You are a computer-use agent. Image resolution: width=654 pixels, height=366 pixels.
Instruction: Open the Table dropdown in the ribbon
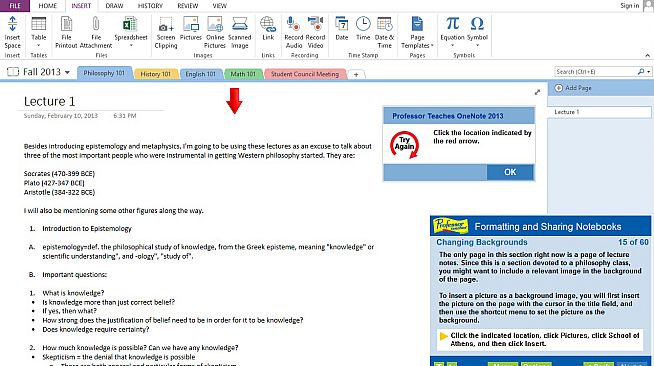point(38,45)
